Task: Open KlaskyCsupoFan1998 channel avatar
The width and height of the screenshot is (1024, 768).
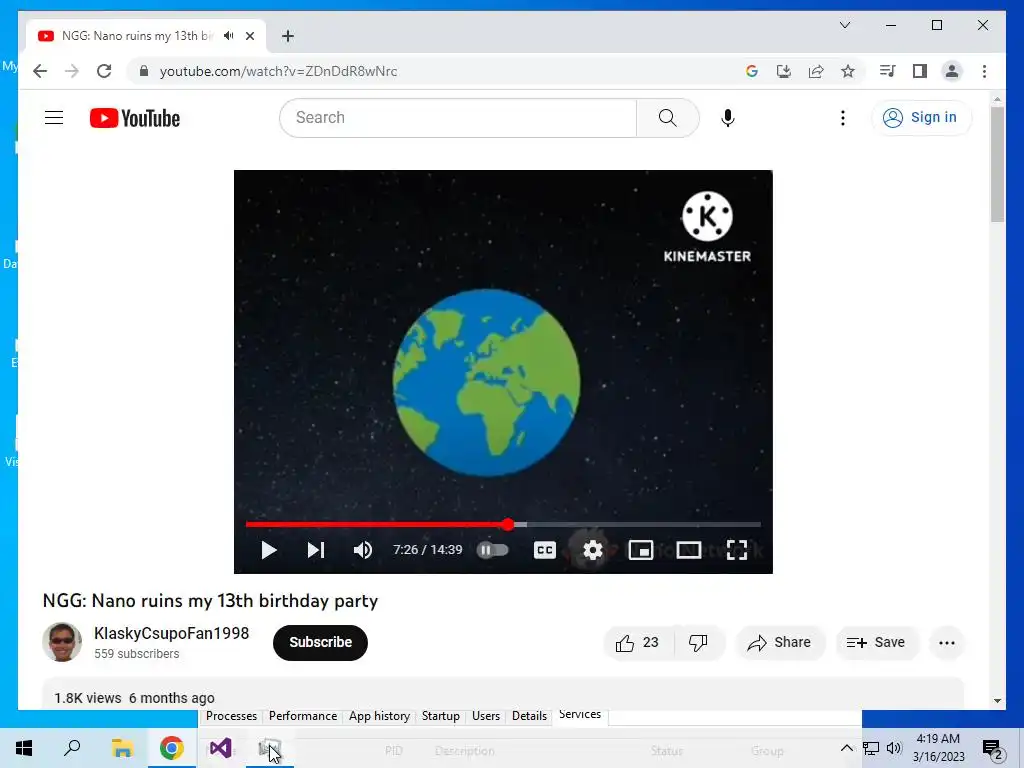Action: [62, 642]
